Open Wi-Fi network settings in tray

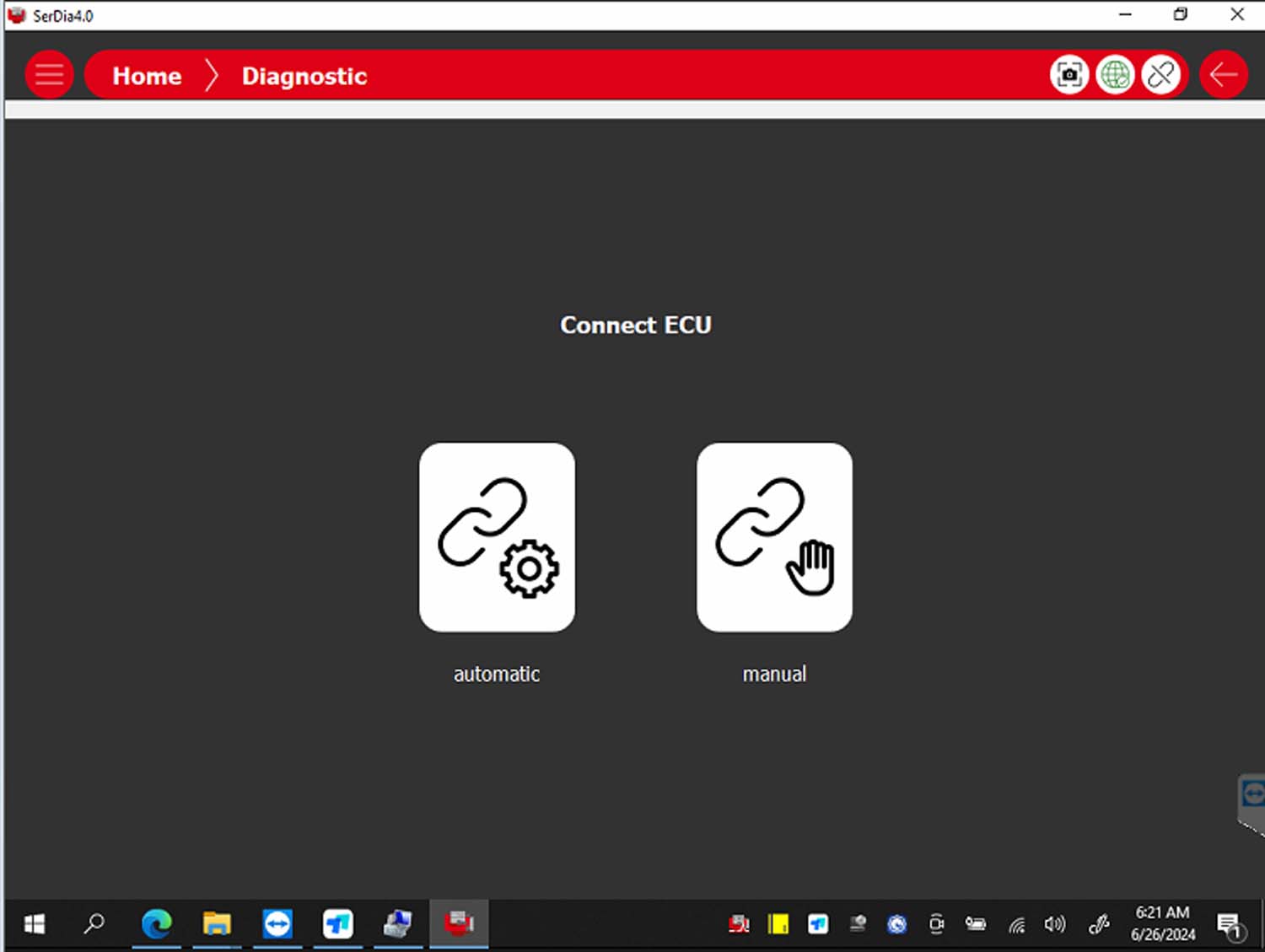(1017, 925)
